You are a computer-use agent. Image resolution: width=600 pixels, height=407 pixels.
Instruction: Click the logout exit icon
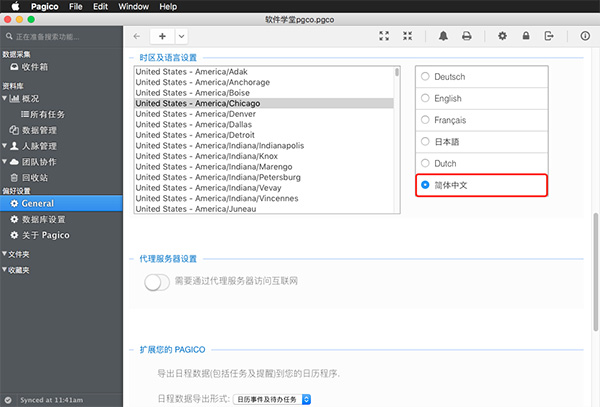click(x=549, y=36)
